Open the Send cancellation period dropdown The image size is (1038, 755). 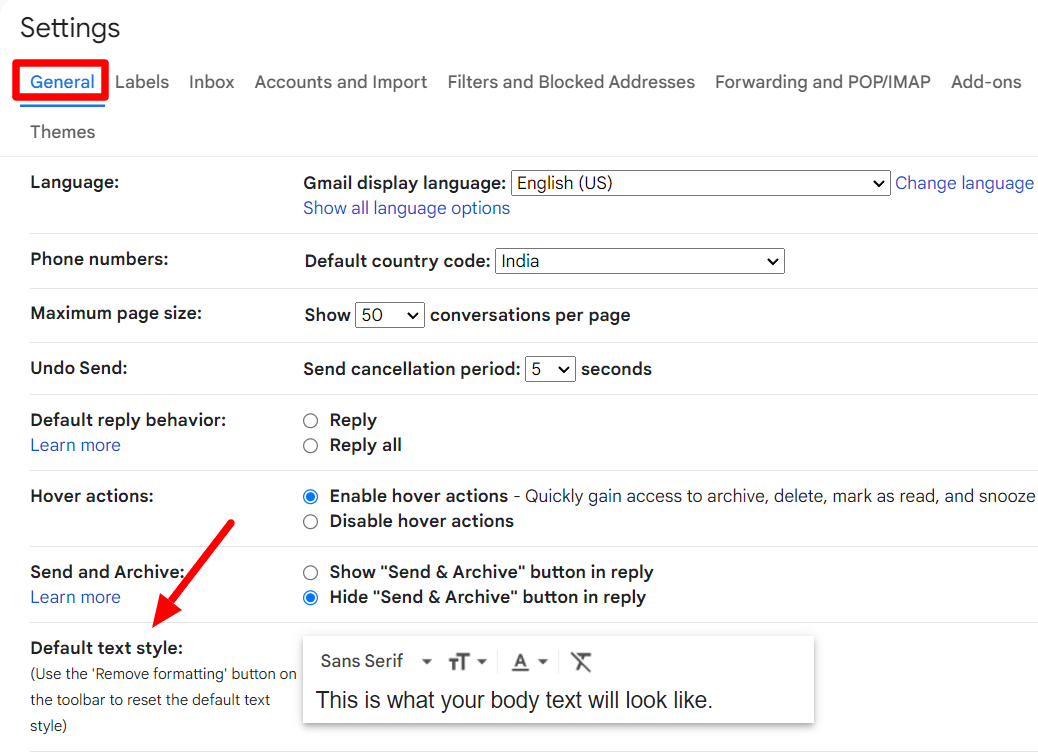(x=550, y=369)
